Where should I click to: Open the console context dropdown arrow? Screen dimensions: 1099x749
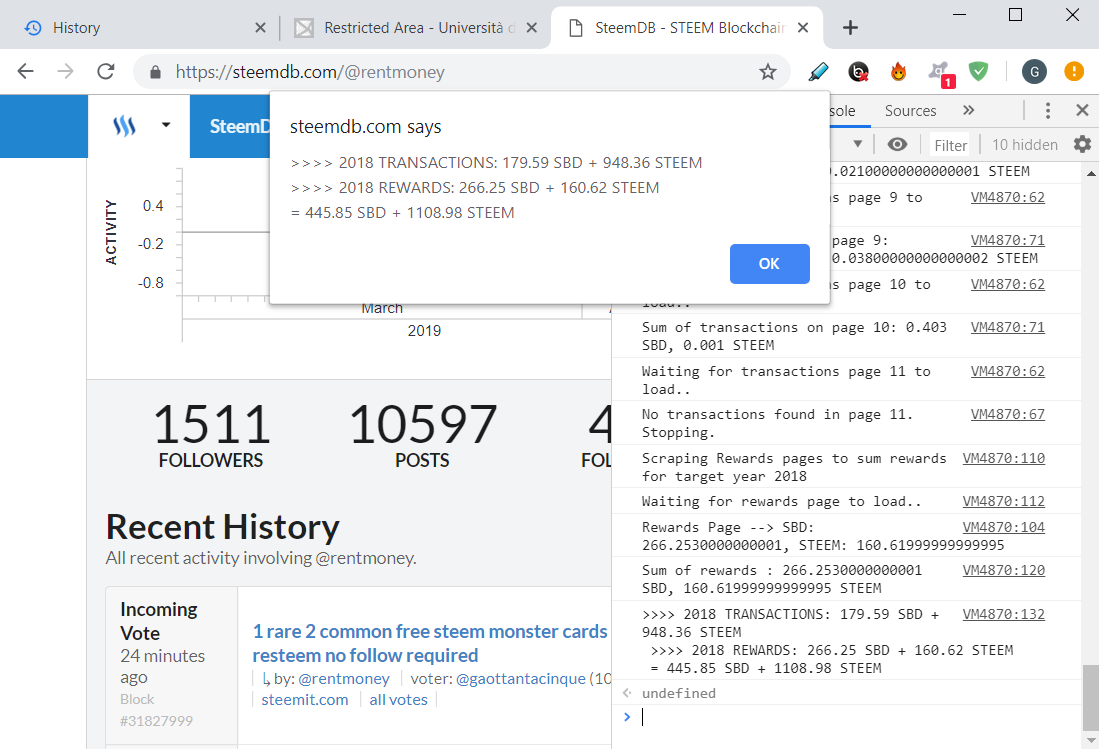point(857,144)
